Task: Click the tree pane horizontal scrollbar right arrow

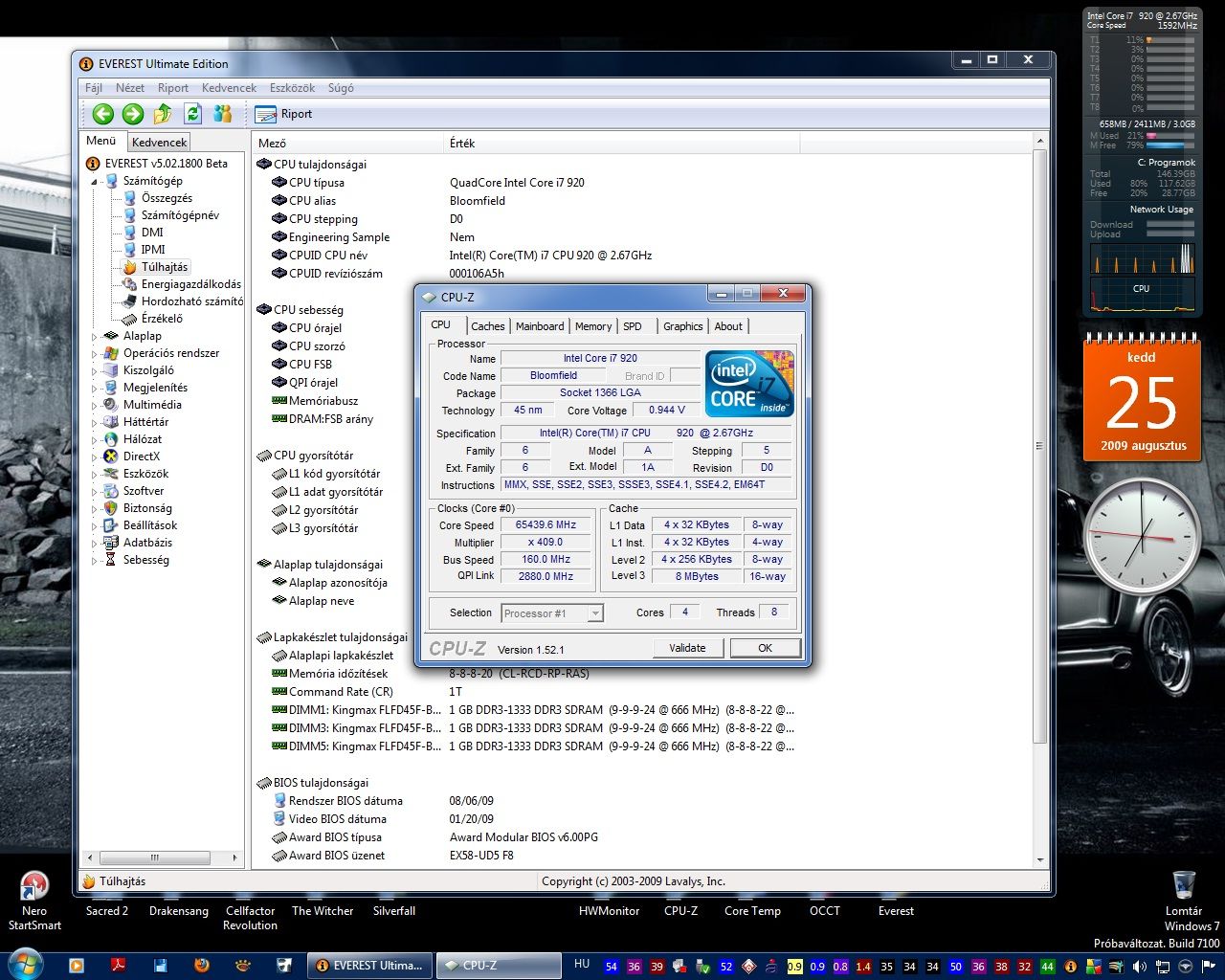Action: tap(235, 858)
